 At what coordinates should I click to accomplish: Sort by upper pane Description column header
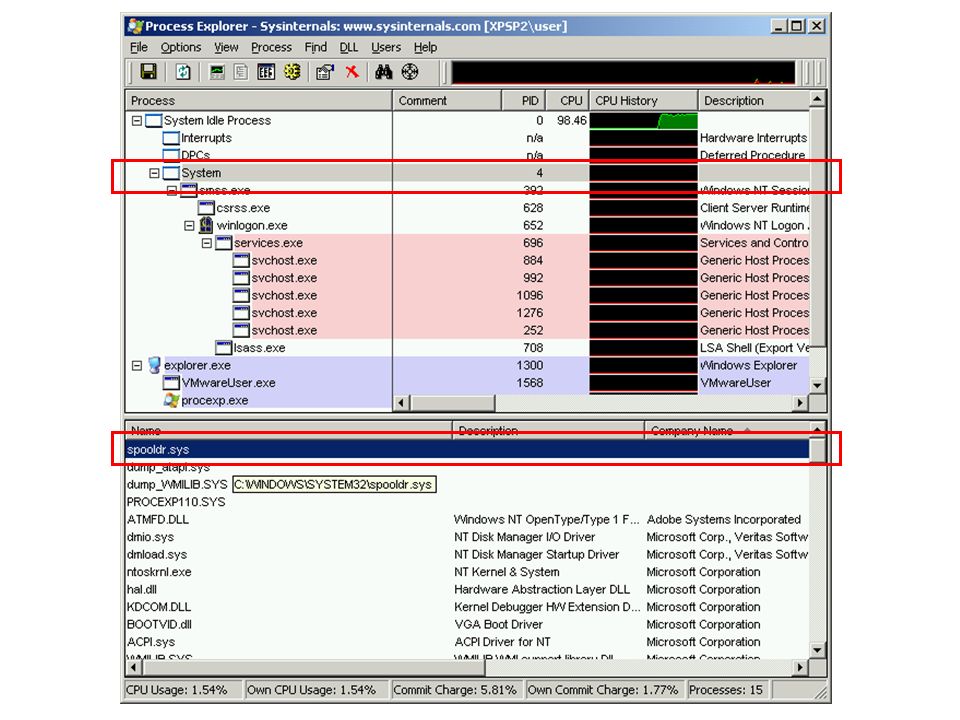754,100
